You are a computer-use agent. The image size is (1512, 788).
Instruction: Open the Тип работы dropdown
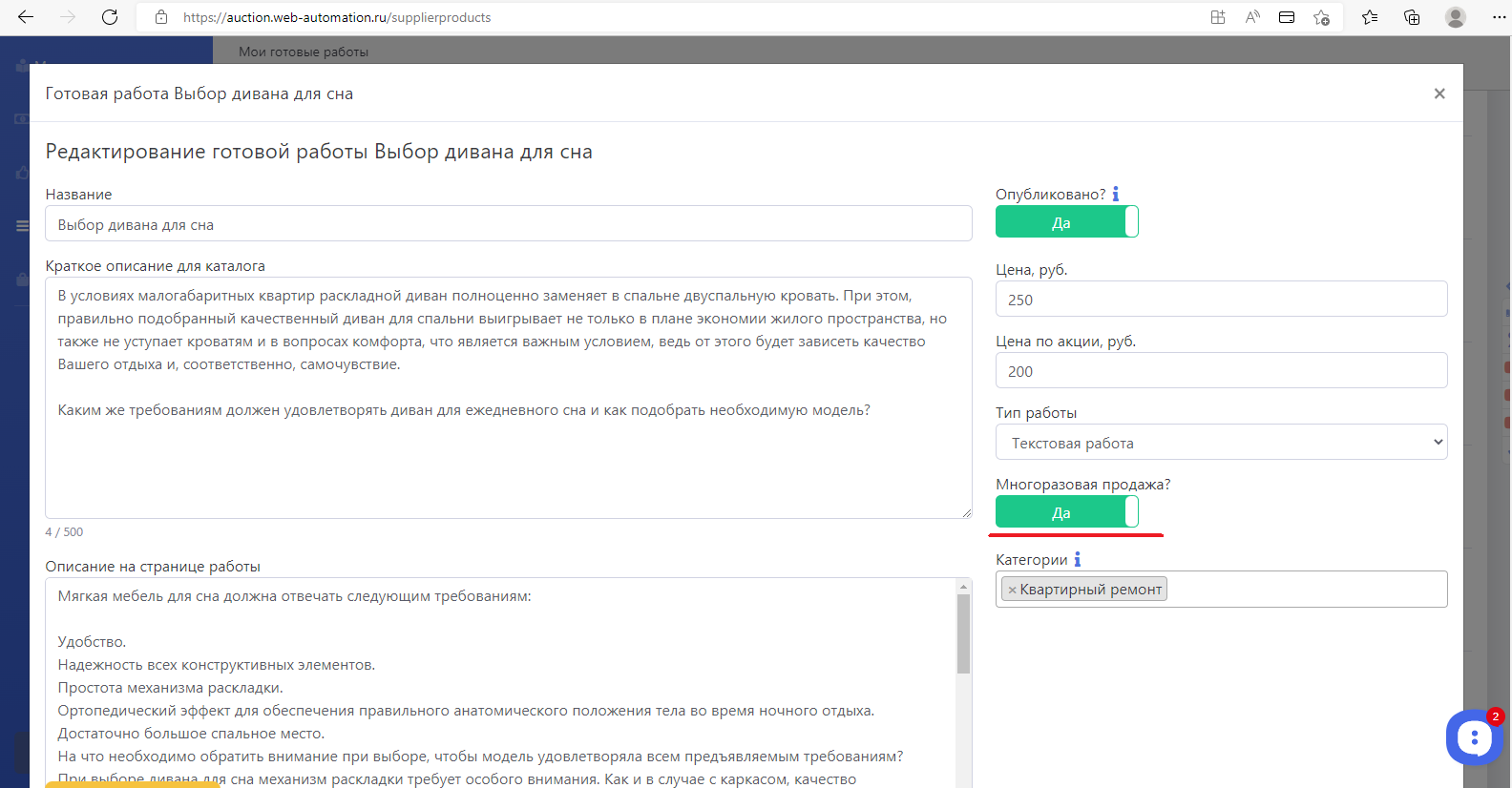1221,443
